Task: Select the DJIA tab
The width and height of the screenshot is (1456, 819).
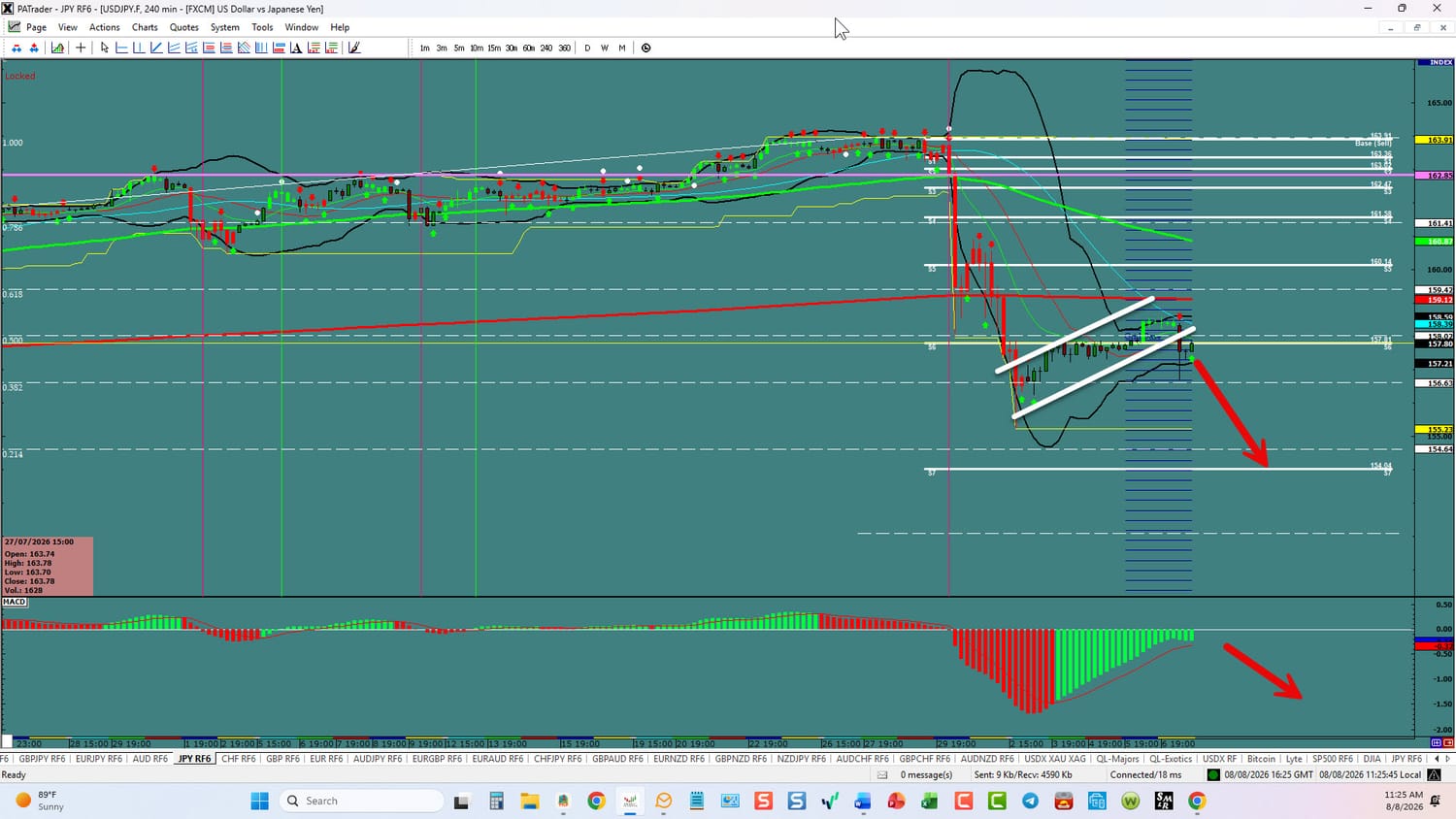Action: point(1372,759)
